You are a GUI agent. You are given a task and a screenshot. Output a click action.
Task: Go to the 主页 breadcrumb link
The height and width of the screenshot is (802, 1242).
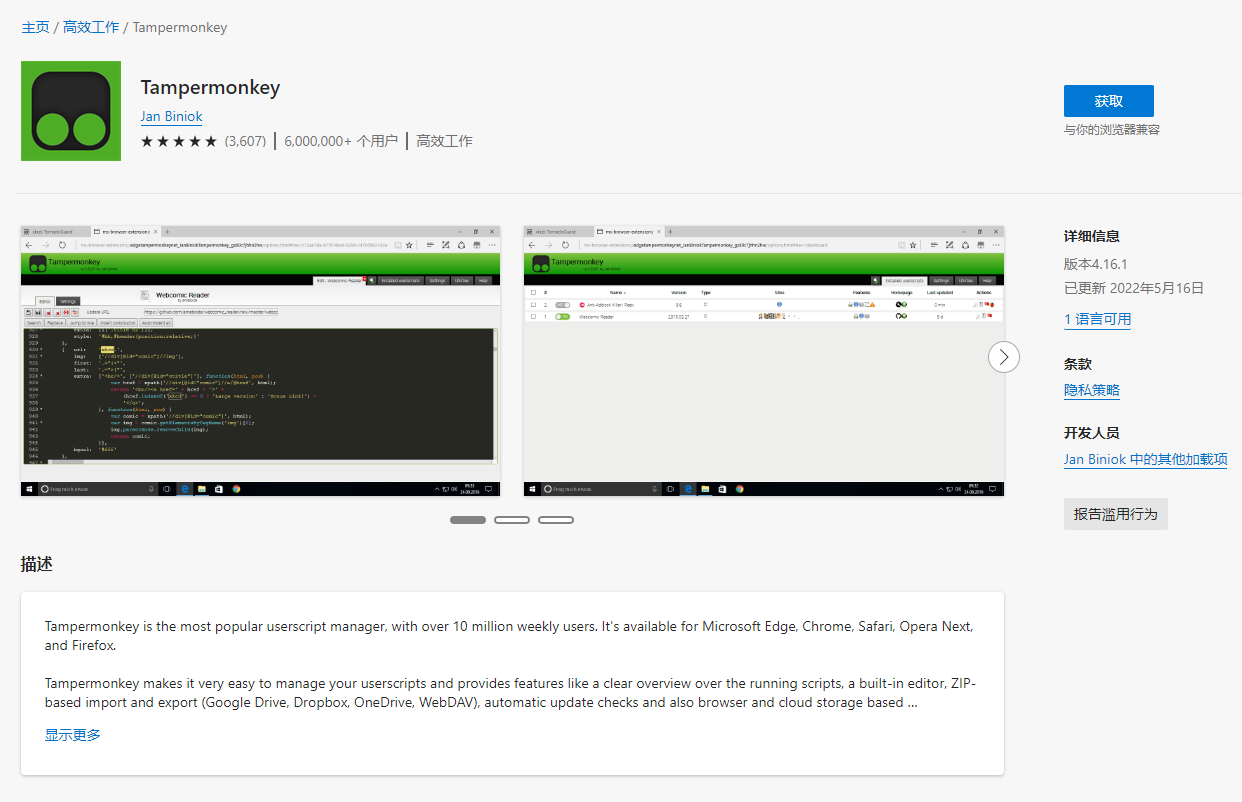pos(36,27)
